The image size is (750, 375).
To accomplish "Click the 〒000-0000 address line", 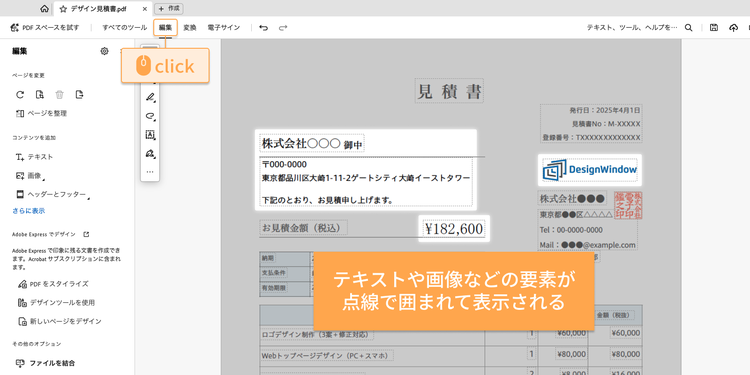I will pyautogui.click(x=285, y=165).
